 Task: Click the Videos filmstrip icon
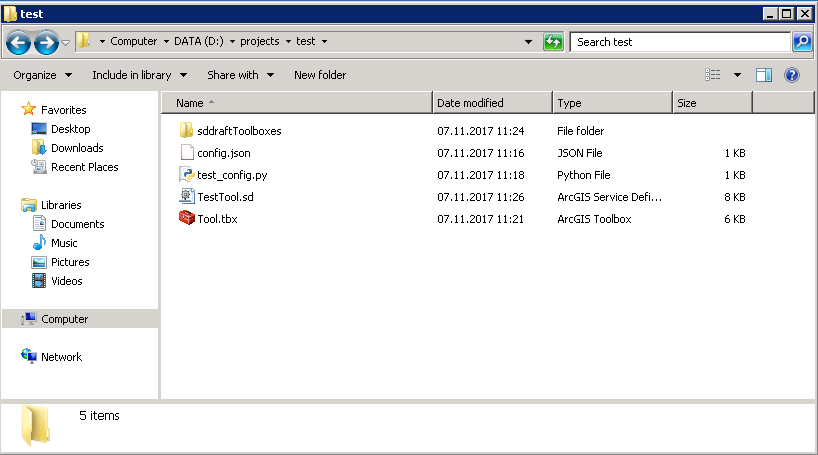pyautogui.click(x=39, y=281)
